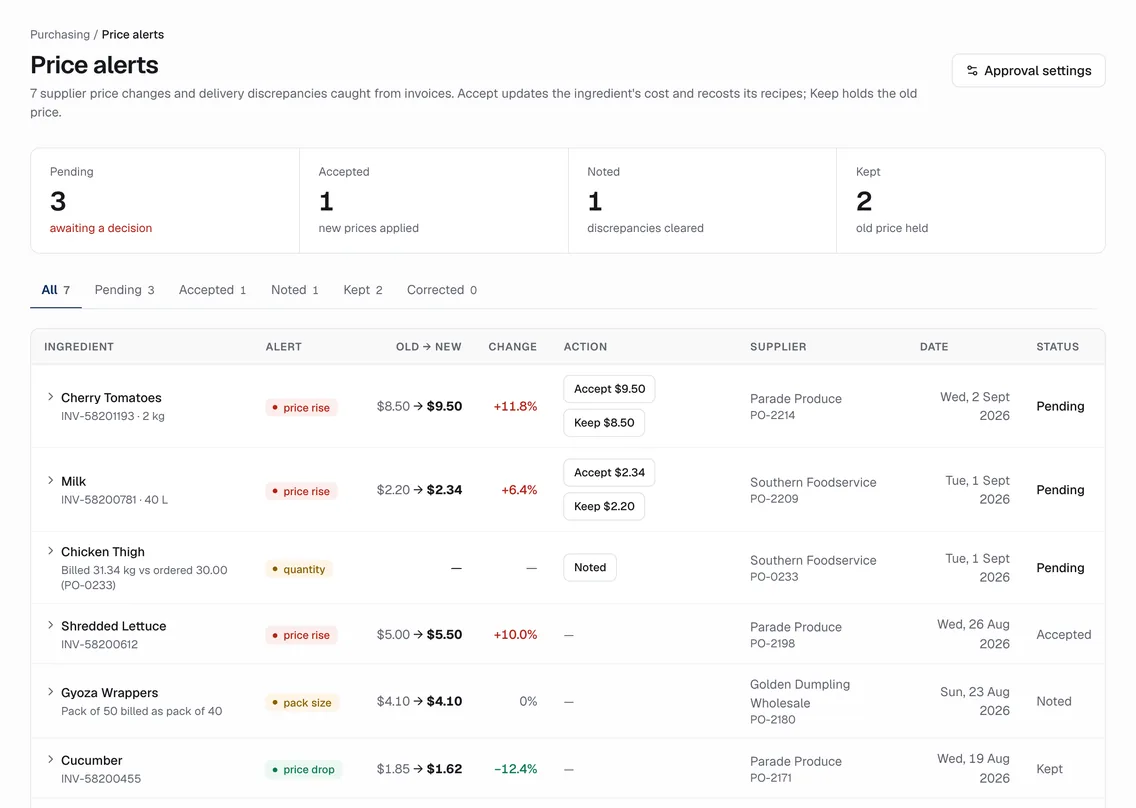The width and height of the screenshot is (1136, 808).
Task: Switch to the Accepted tab
Action: [x=212, y=290]
